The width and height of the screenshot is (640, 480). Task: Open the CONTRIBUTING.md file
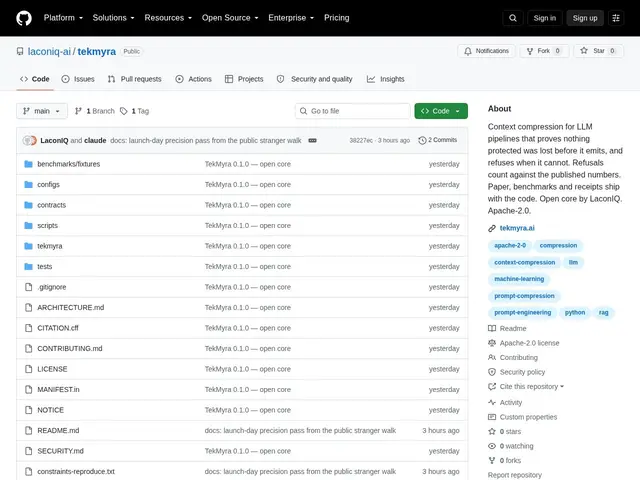point(70,349)
